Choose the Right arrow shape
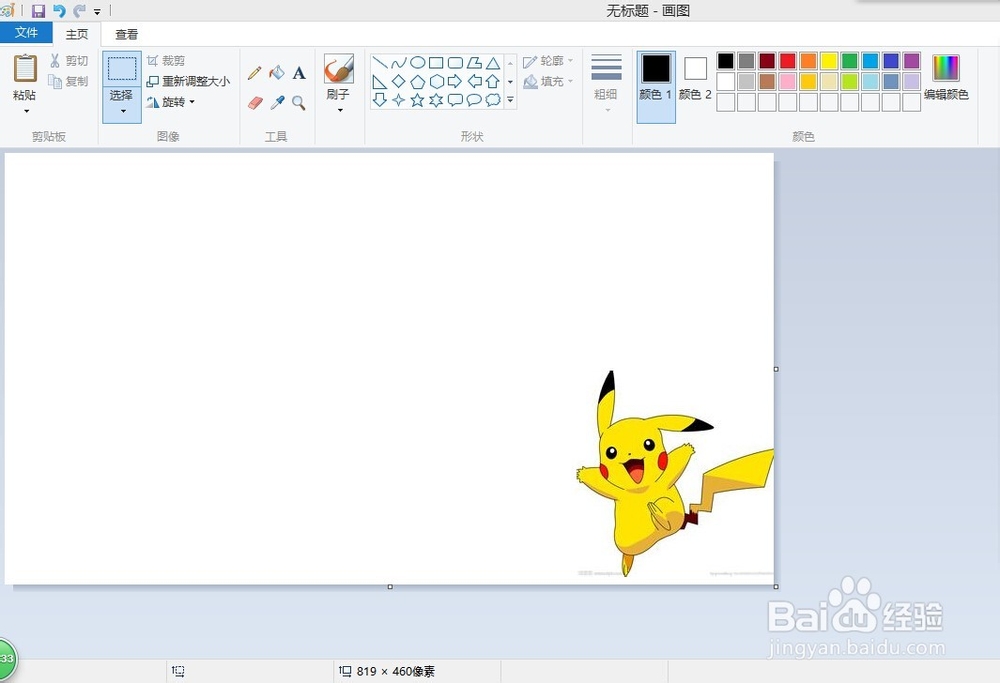 [x=455, y=82]
